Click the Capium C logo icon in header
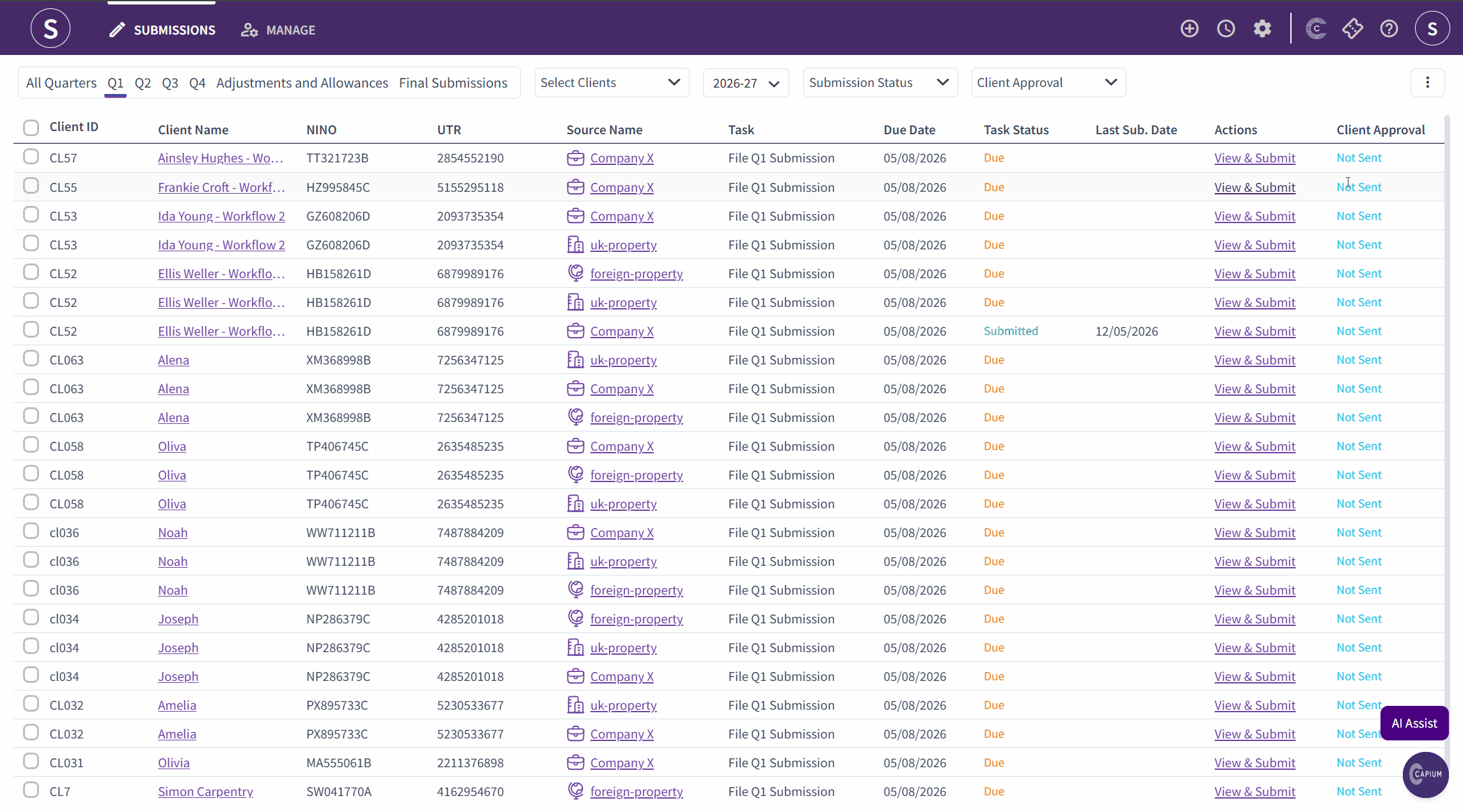This screenshot has width=1463, height=812. [x=1316, y=29]
